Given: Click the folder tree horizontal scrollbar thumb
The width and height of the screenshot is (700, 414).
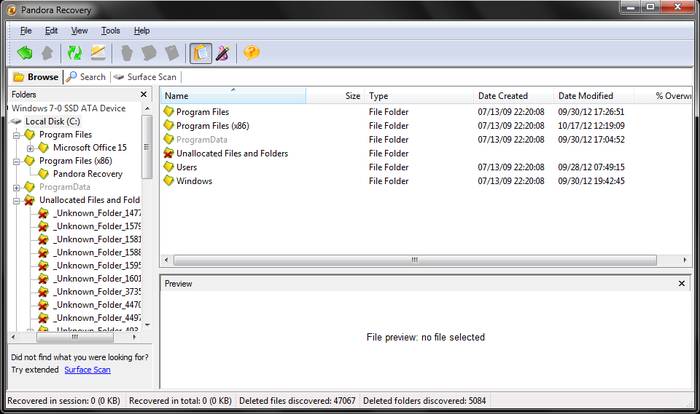Looking at the screenshot, I should click(x=75, y=337).
